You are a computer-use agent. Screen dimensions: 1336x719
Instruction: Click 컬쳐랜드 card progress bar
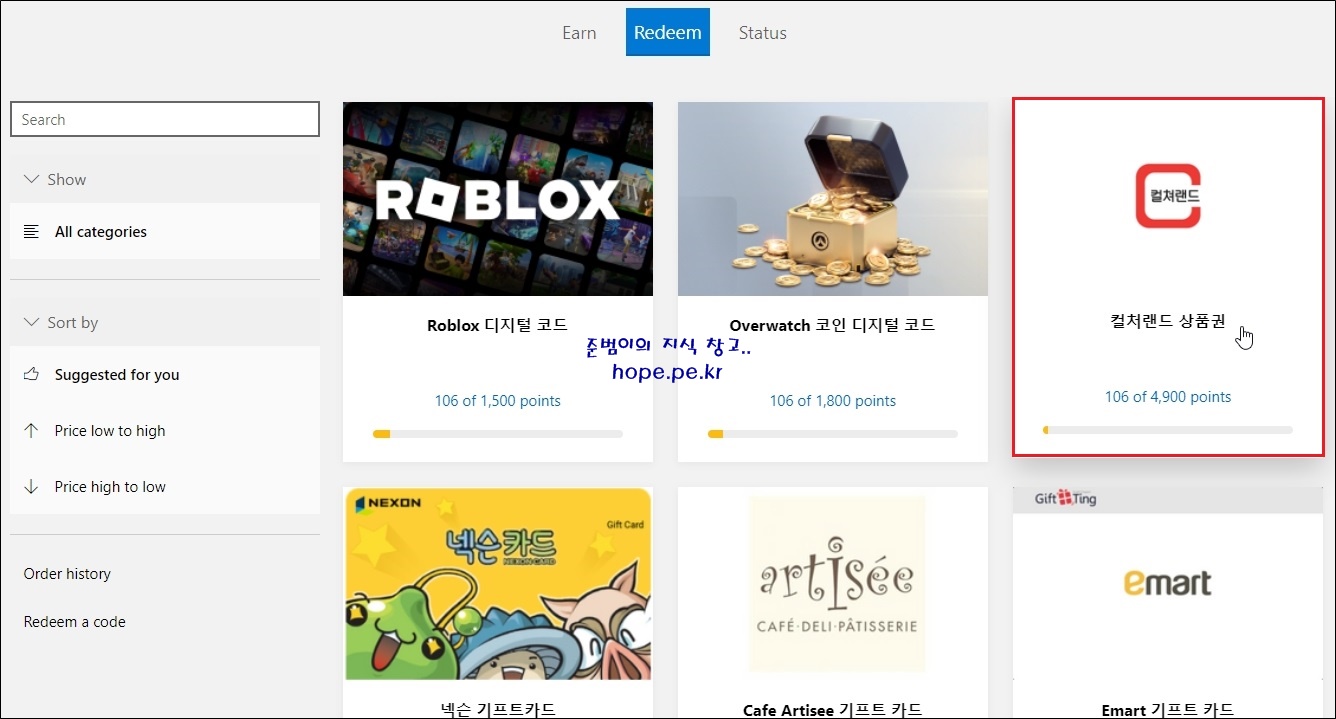pyautogui.click(x=1168, y=430)
